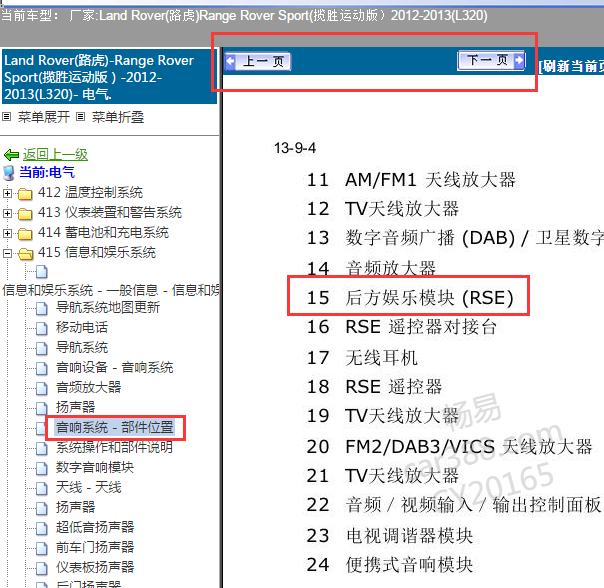Open 前车门扬声器 document

tap(95, 548)
